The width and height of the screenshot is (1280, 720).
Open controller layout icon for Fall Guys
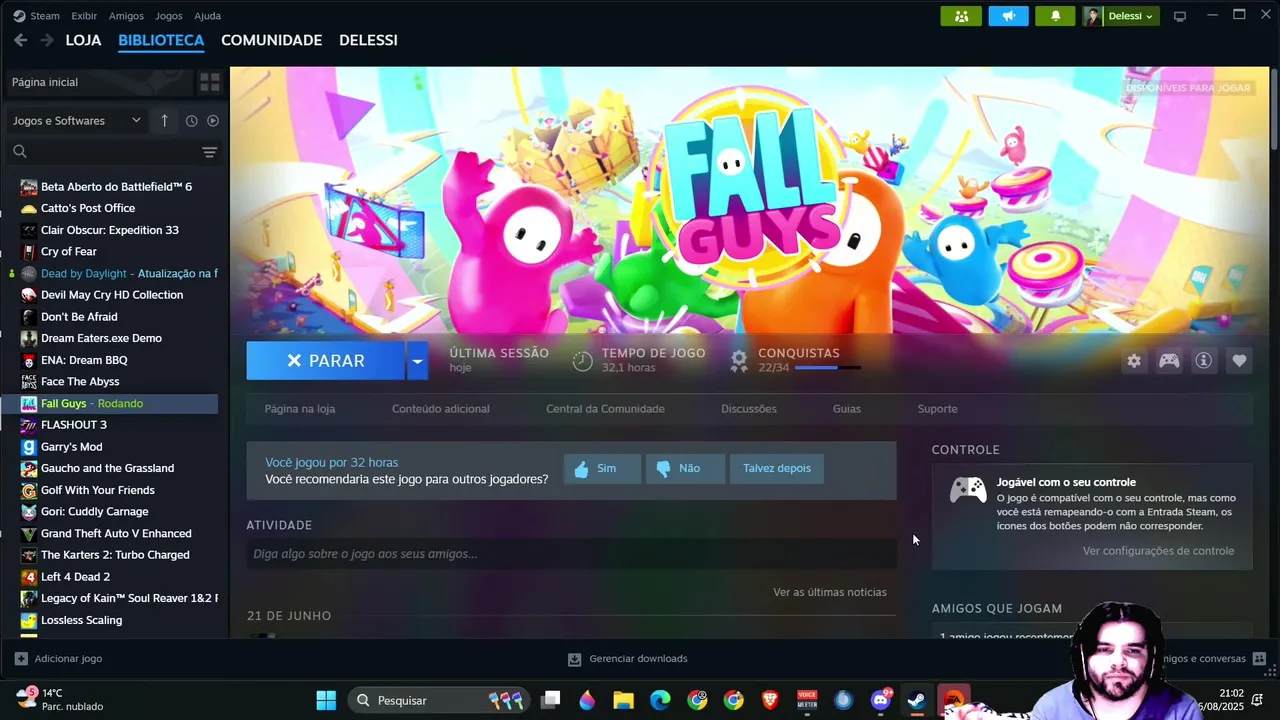(1169, 361)
